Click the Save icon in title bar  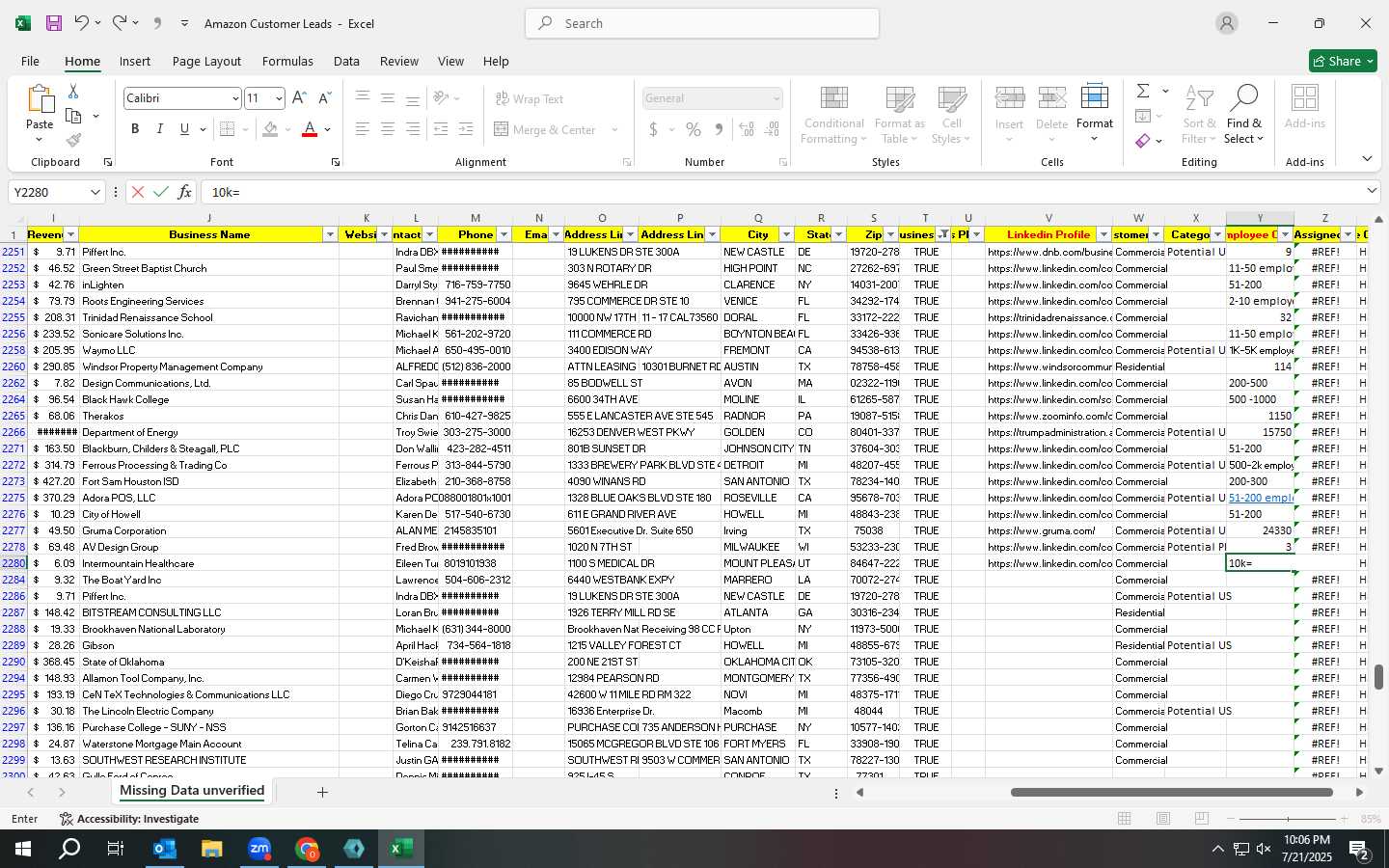(53, 23)
